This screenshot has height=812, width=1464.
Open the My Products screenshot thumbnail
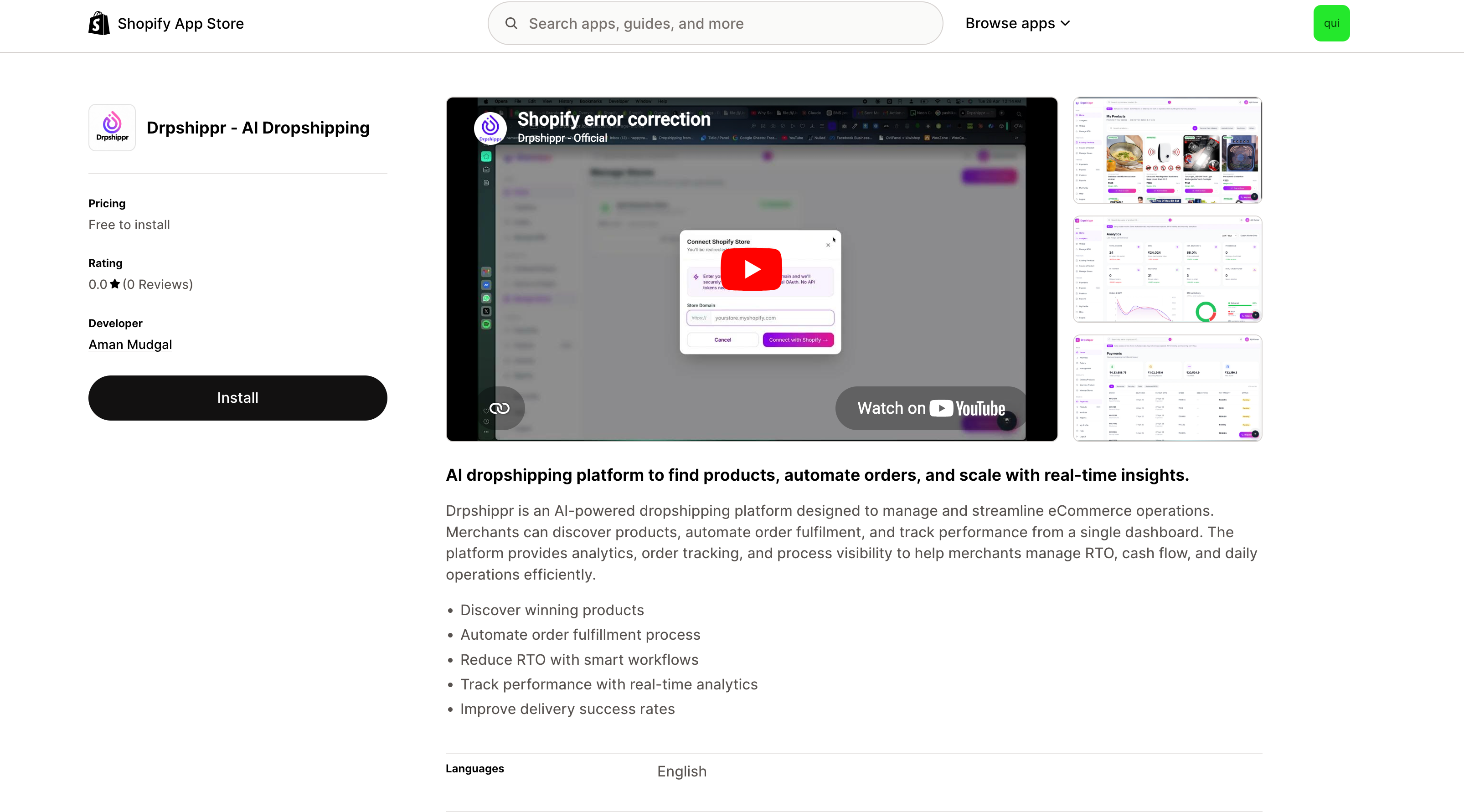(1167, 150)
